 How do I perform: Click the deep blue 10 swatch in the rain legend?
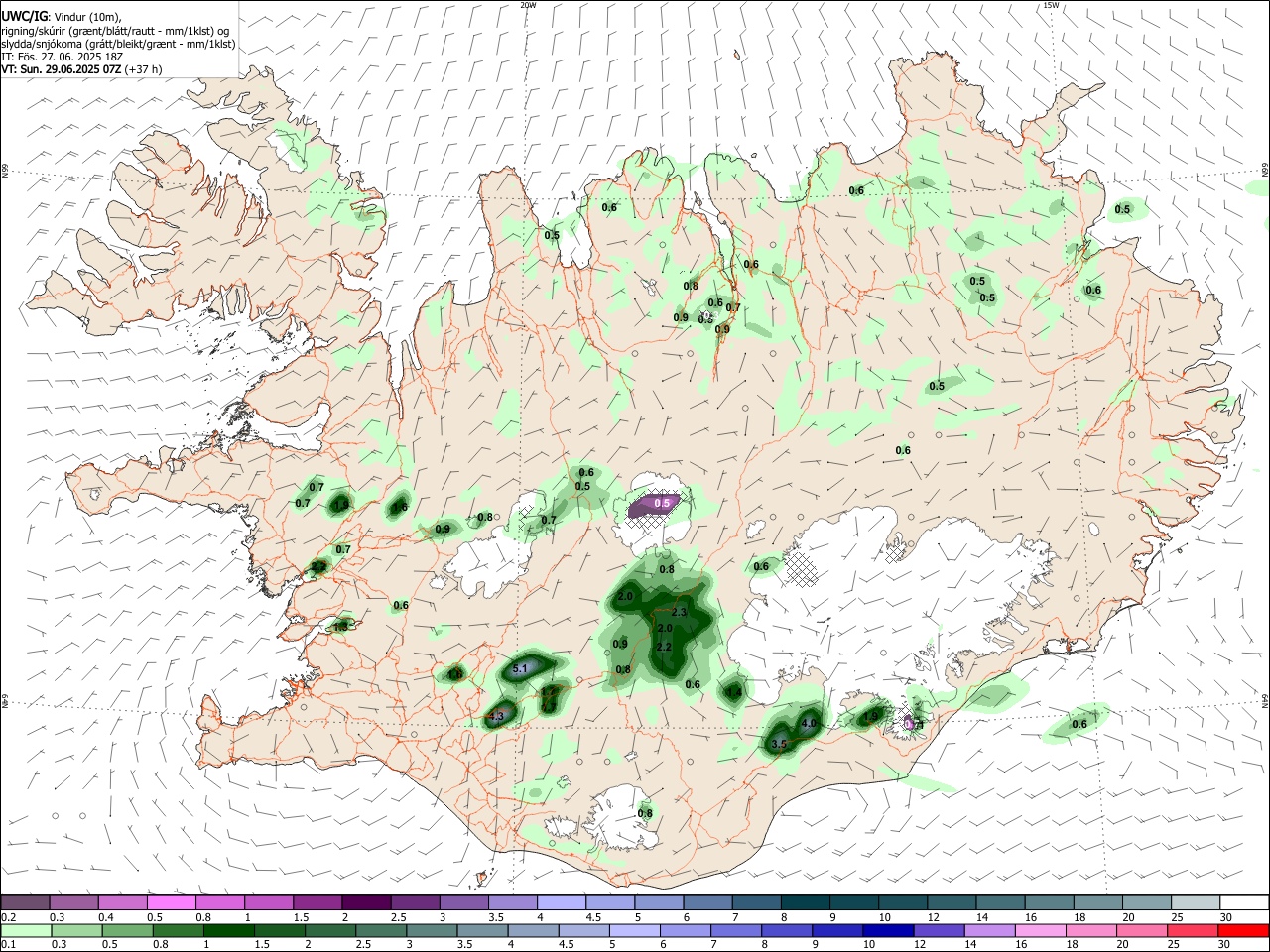[x=887, y=930]
